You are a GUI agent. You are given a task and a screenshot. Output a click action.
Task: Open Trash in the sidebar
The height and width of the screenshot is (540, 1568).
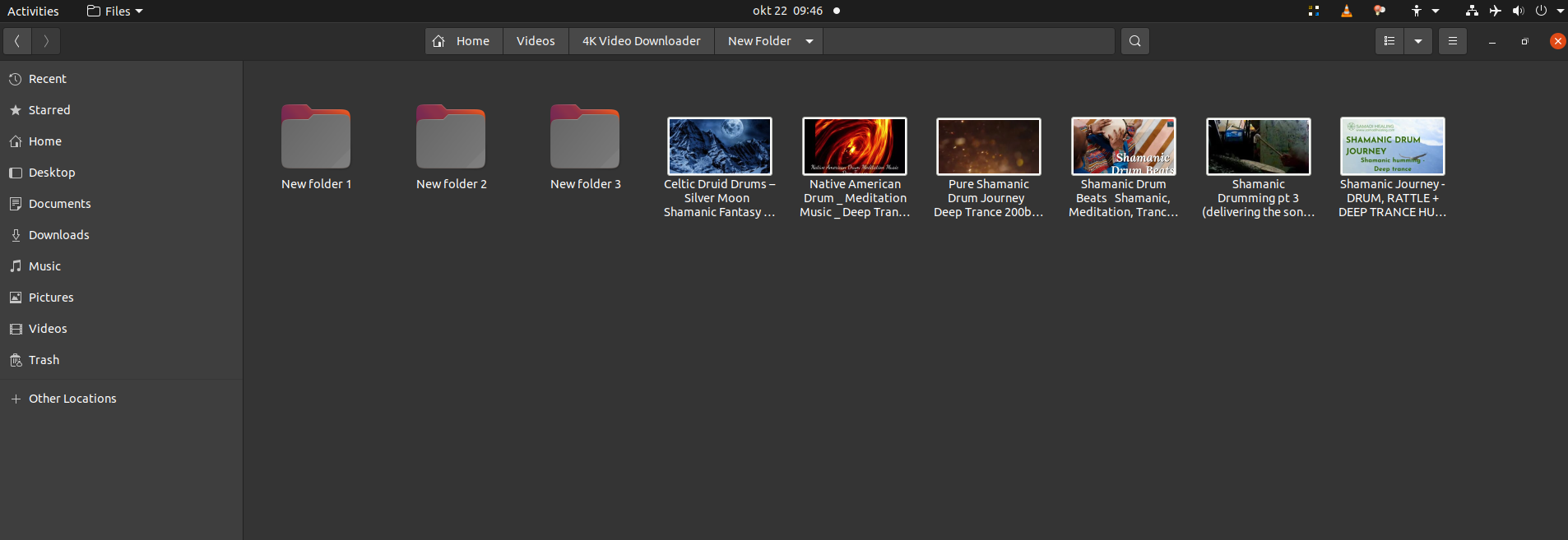tap(44, 360)
